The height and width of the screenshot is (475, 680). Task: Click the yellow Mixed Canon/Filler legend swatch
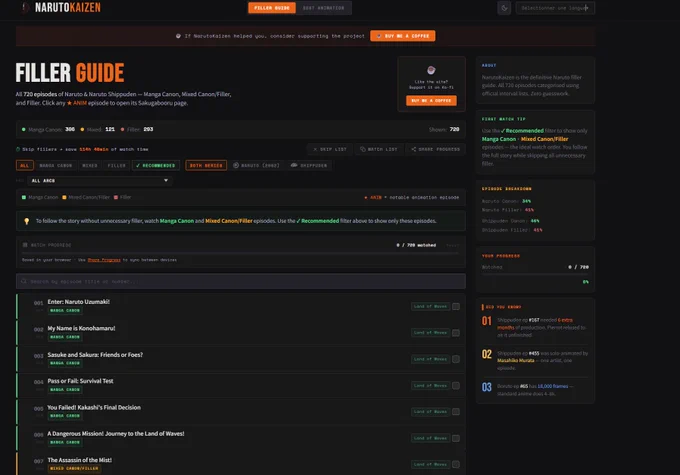tap(64, 197)
